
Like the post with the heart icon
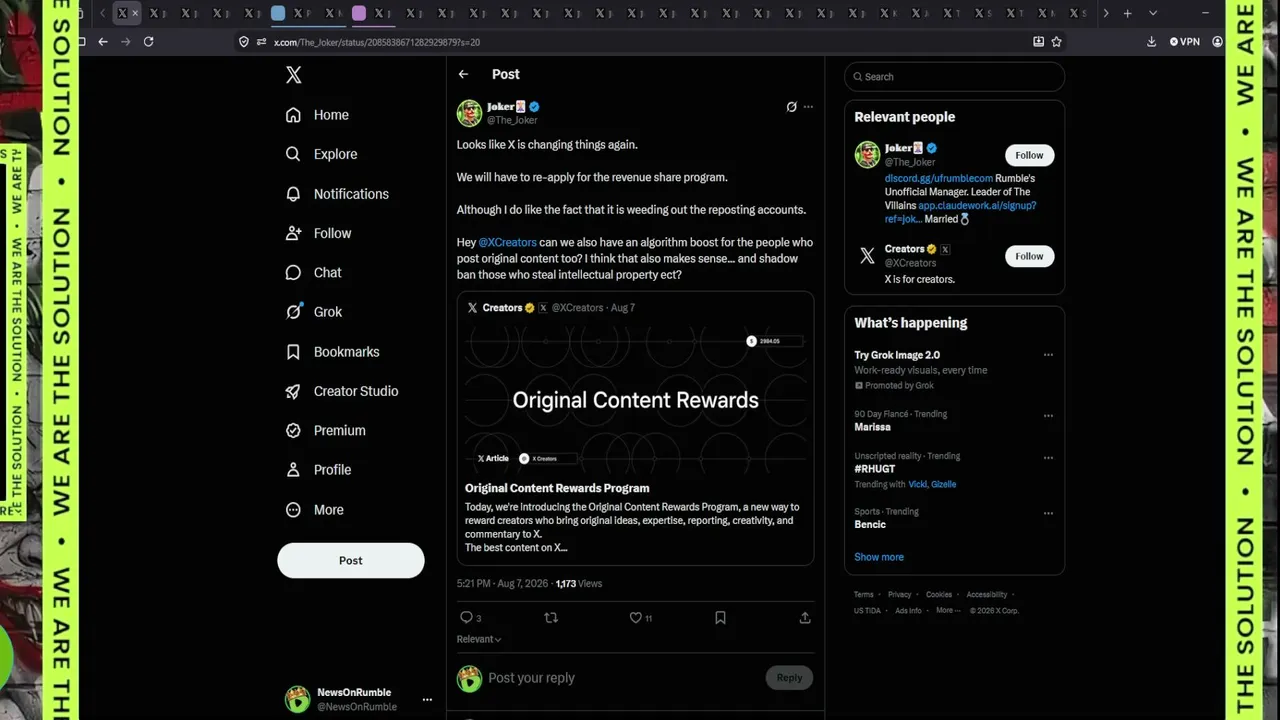(x=635, y=618)
